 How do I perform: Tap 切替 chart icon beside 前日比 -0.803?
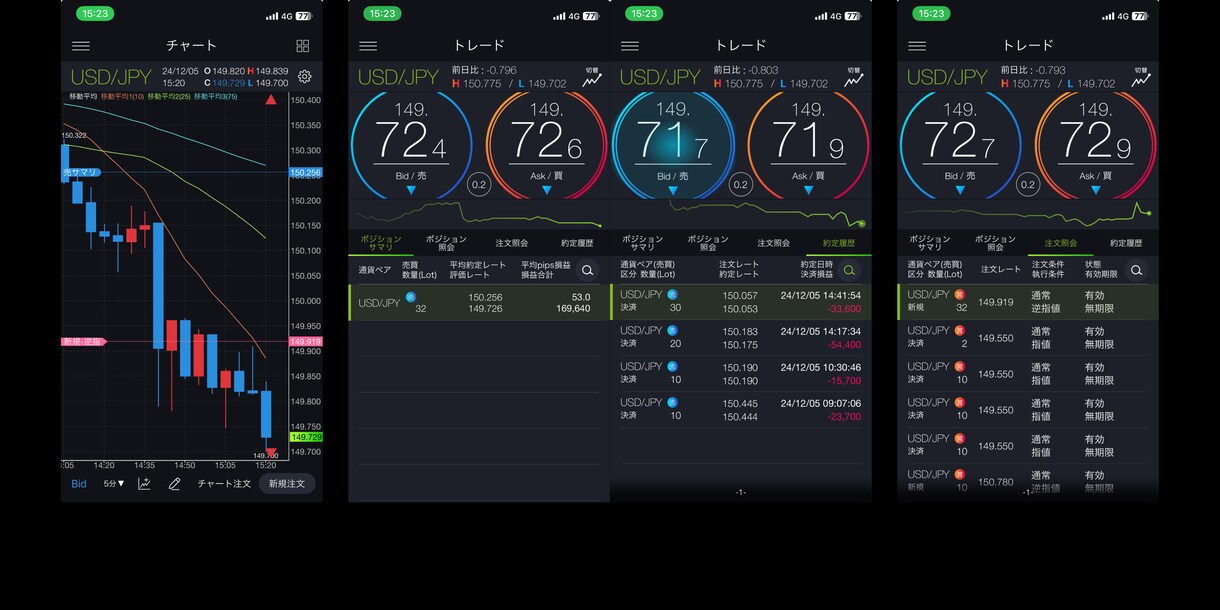click(854, 78)
